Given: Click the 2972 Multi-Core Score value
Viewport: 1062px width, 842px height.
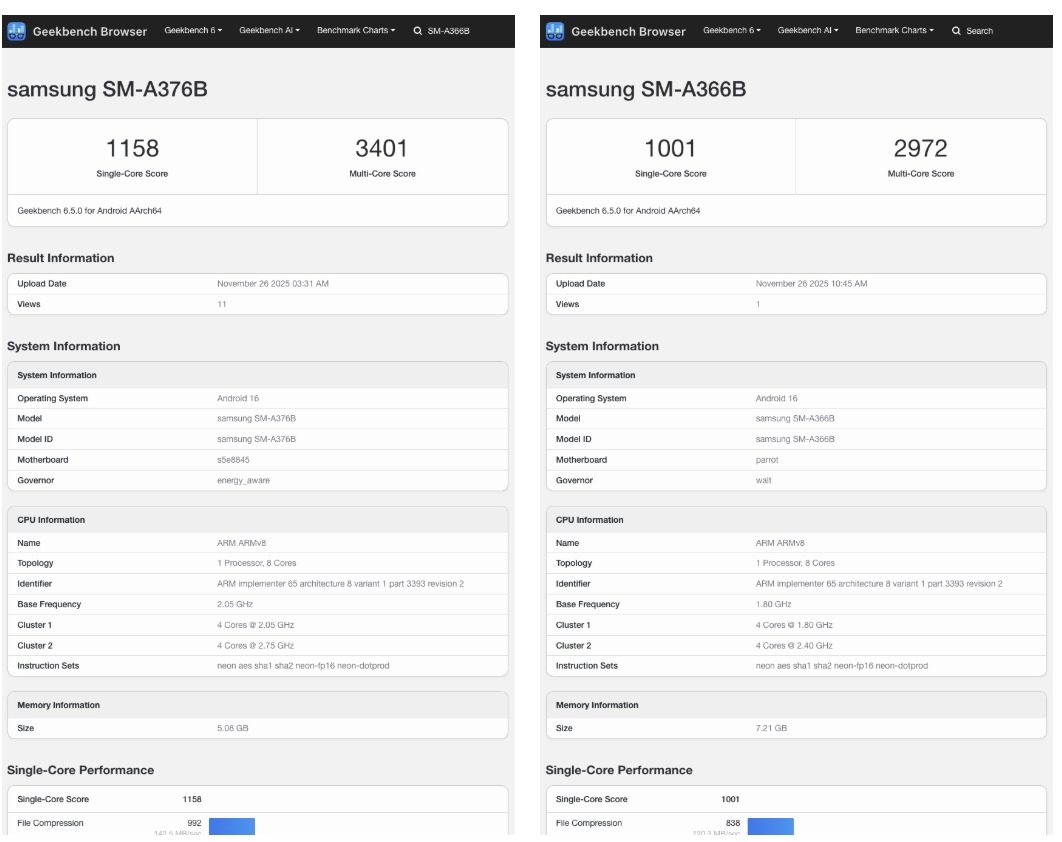Looking at the screenshot, I should coord(920,149).
